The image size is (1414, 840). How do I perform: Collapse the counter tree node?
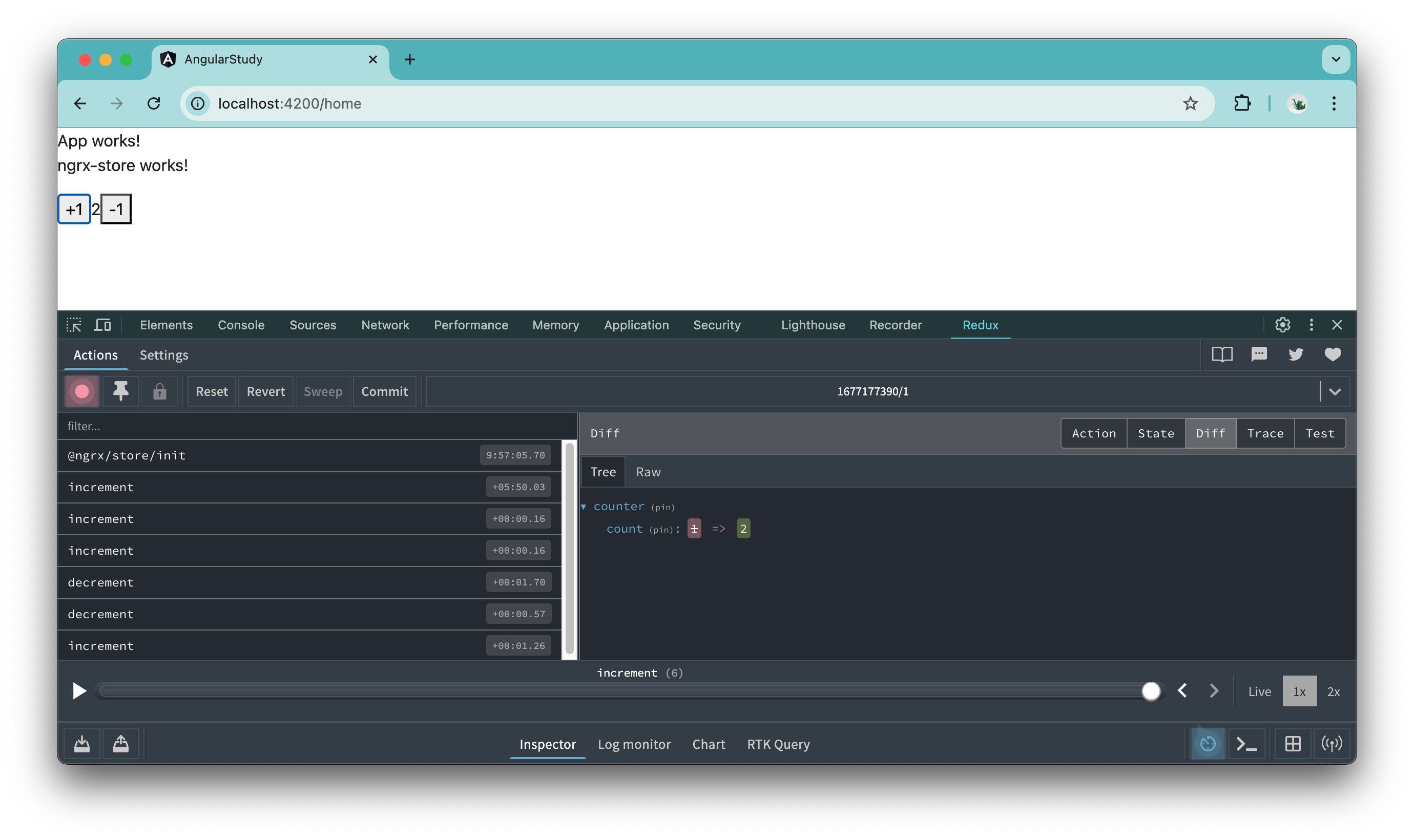[x=585, y=507]
